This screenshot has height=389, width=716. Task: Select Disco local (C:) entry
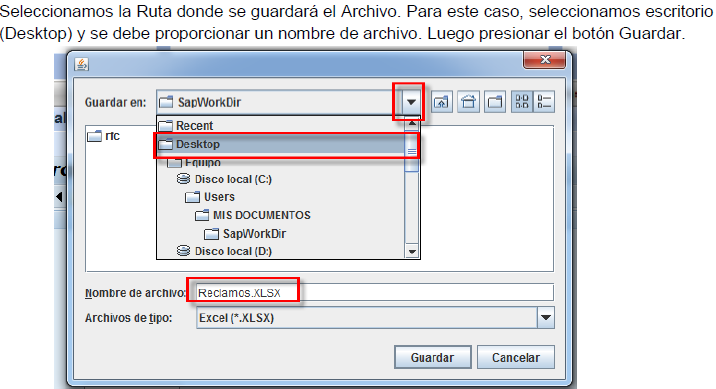(x=281, y=179)
